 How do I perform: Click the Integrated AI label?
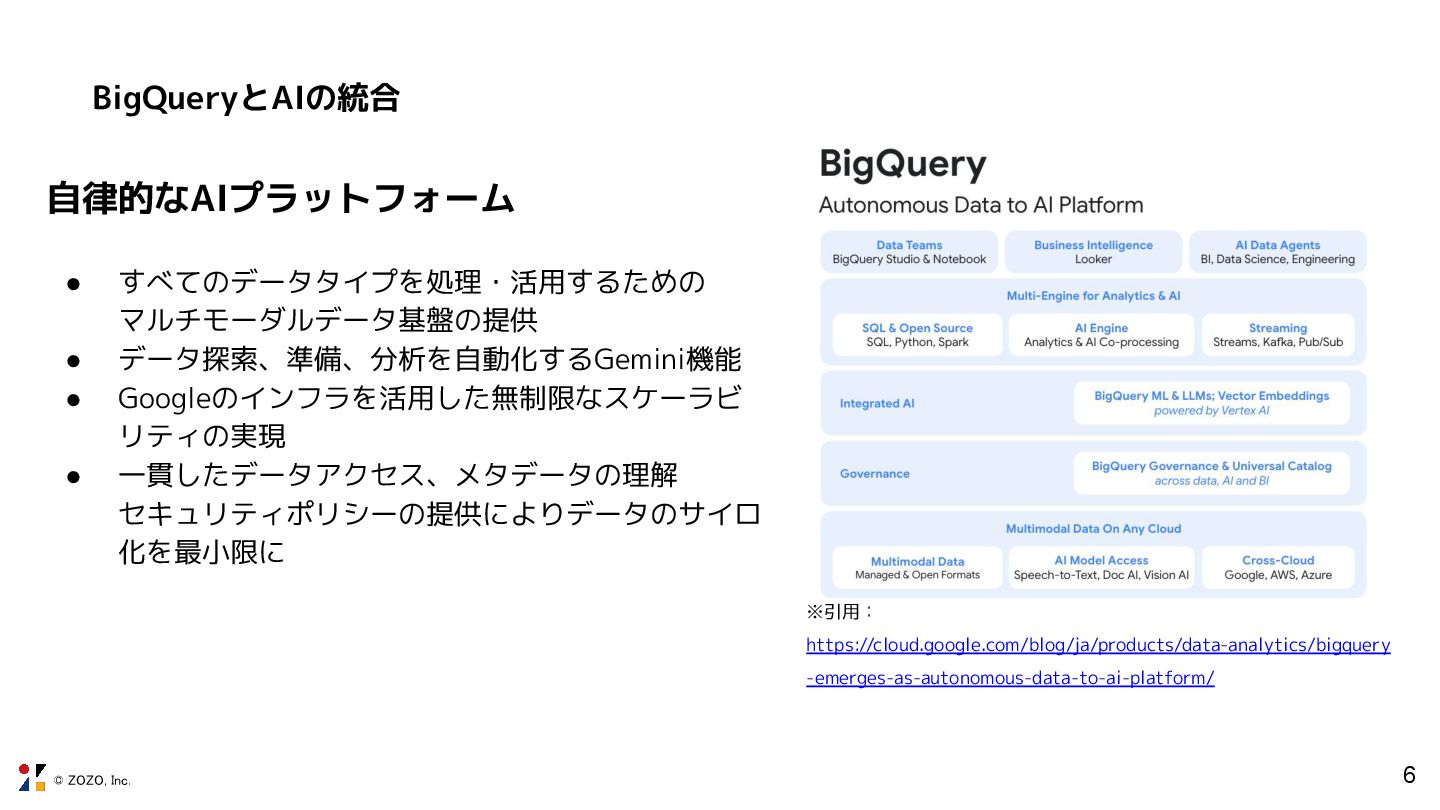click(x=877, y=404)
